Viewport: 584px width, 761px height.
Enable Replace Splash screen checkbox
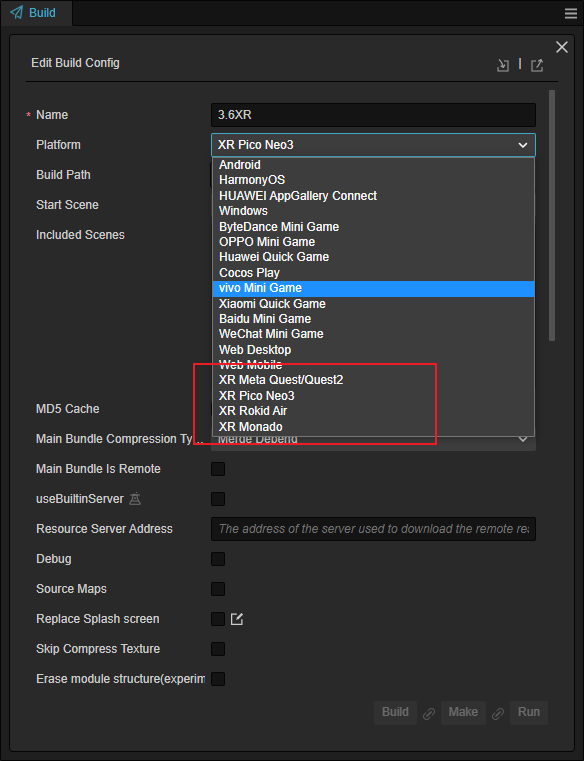point(218,619)
